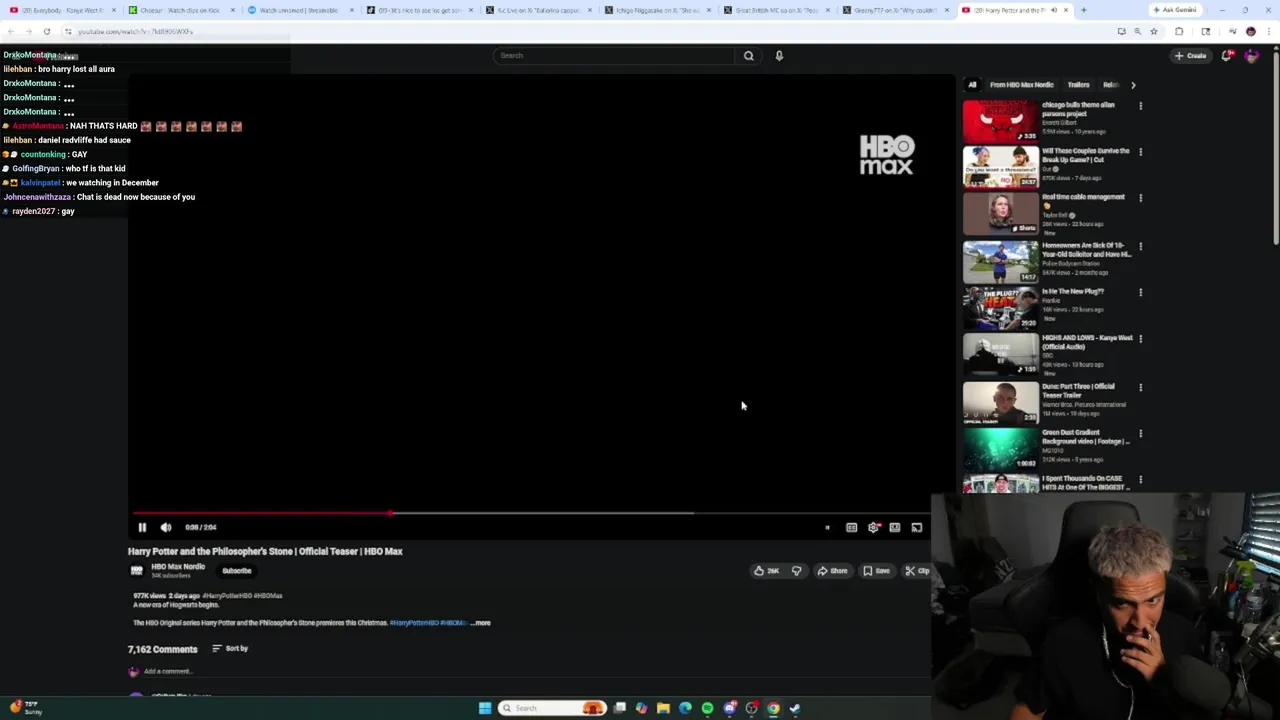Open YouTube notifications bell
This screenshot has width=1280, height=720.
[x=1226, y=56]
